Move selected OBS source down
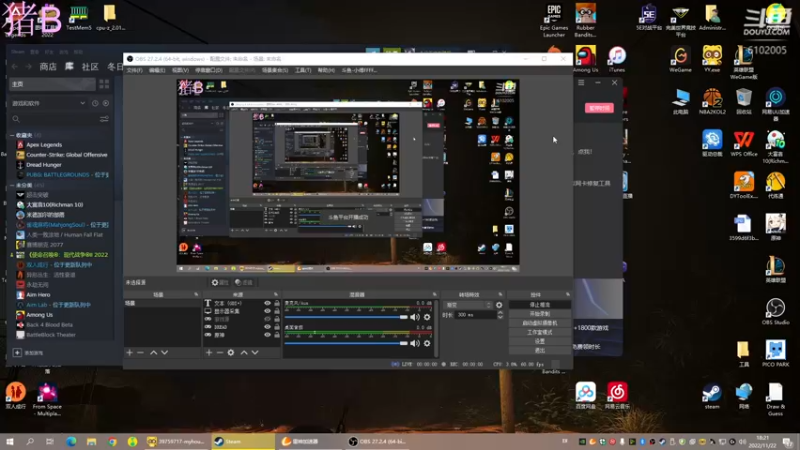The width and height of the screenshot is (800, 450). point(255,353)
